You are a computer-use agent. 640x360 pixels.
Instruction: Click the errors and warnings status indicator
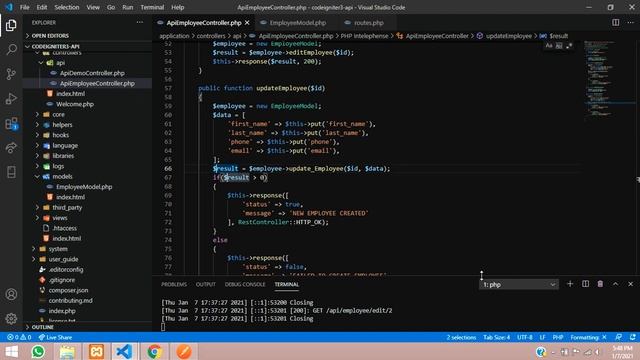19,338
